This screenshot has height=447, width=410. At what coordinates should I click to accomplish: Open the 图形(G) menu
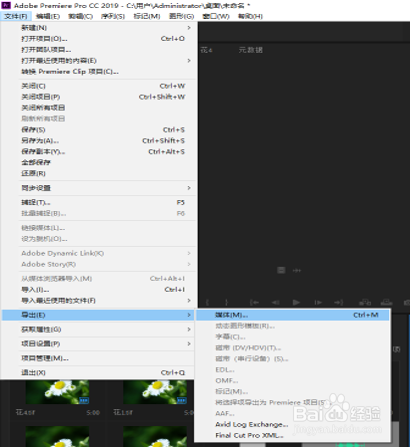(181, 16)
